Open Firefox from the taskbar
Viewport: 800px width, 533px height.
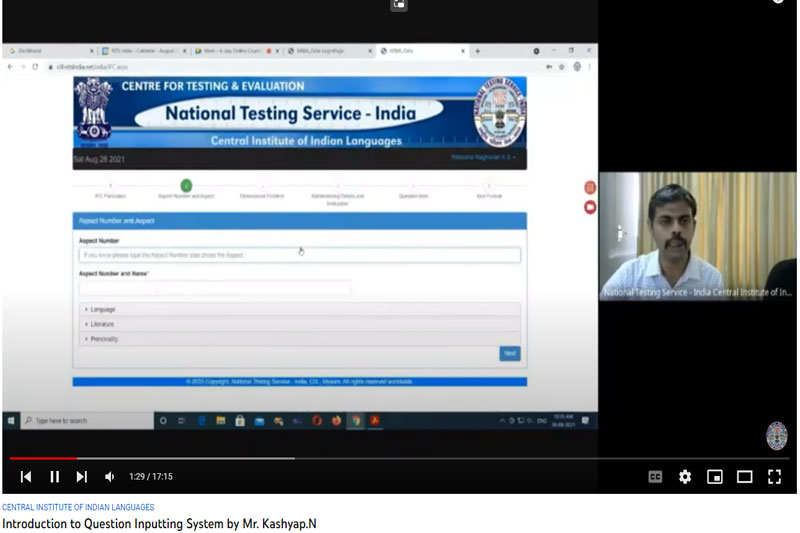click(x=336, y=421)
